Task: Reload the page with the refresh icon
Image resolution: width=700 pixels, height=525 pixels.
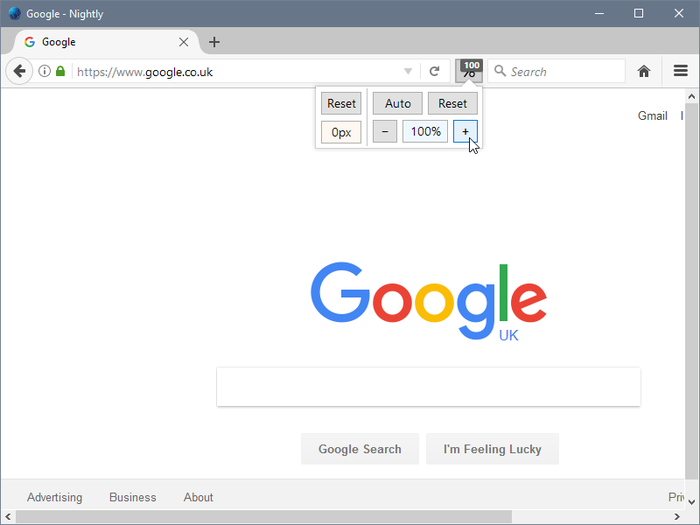Action: pos(434,71)
